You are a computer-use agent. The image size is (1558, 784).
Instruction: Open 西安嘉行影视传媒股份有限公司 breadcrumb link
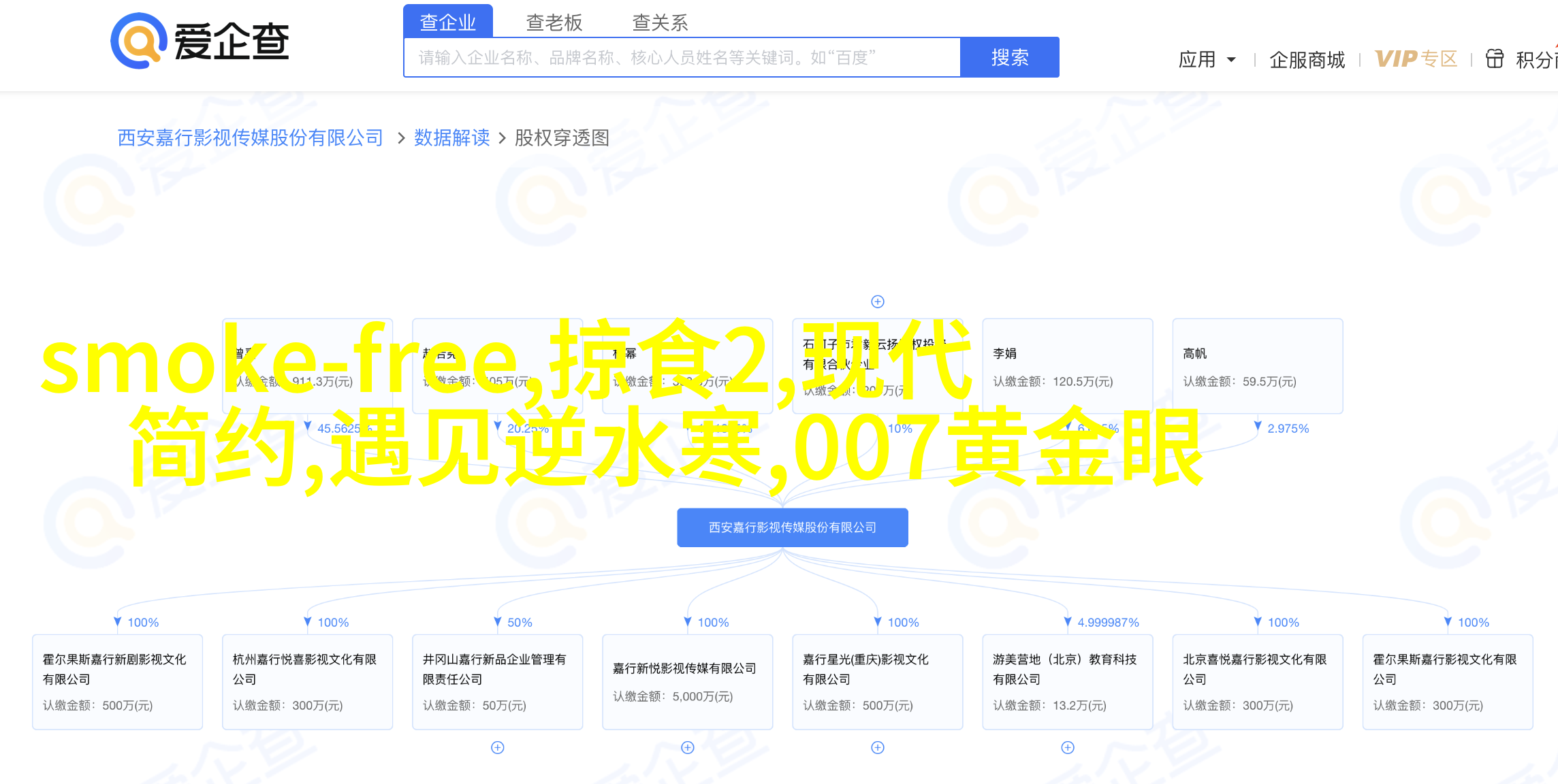251,138
